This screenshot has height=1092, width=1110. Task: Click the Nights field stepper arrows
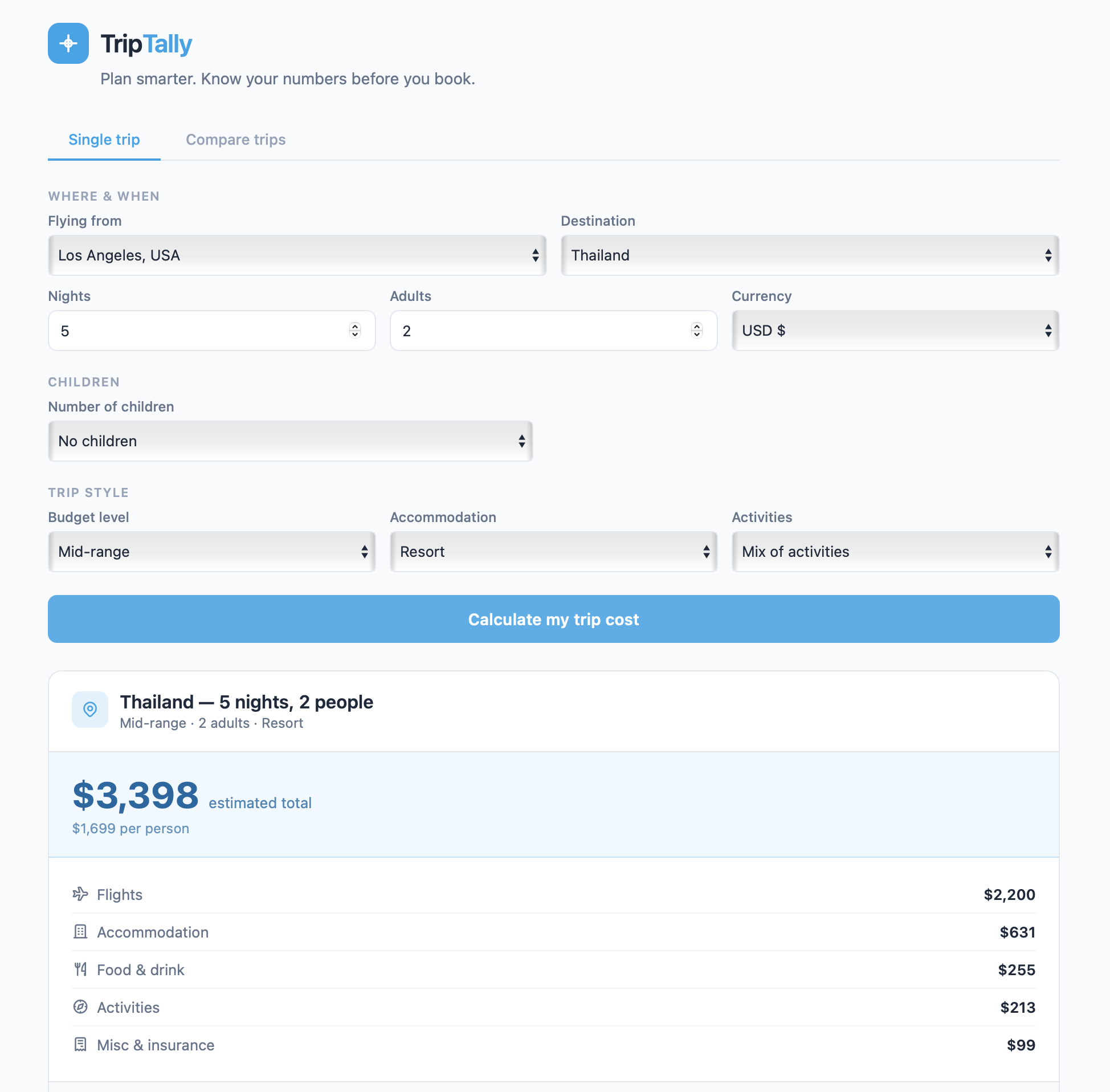[355, 331]
